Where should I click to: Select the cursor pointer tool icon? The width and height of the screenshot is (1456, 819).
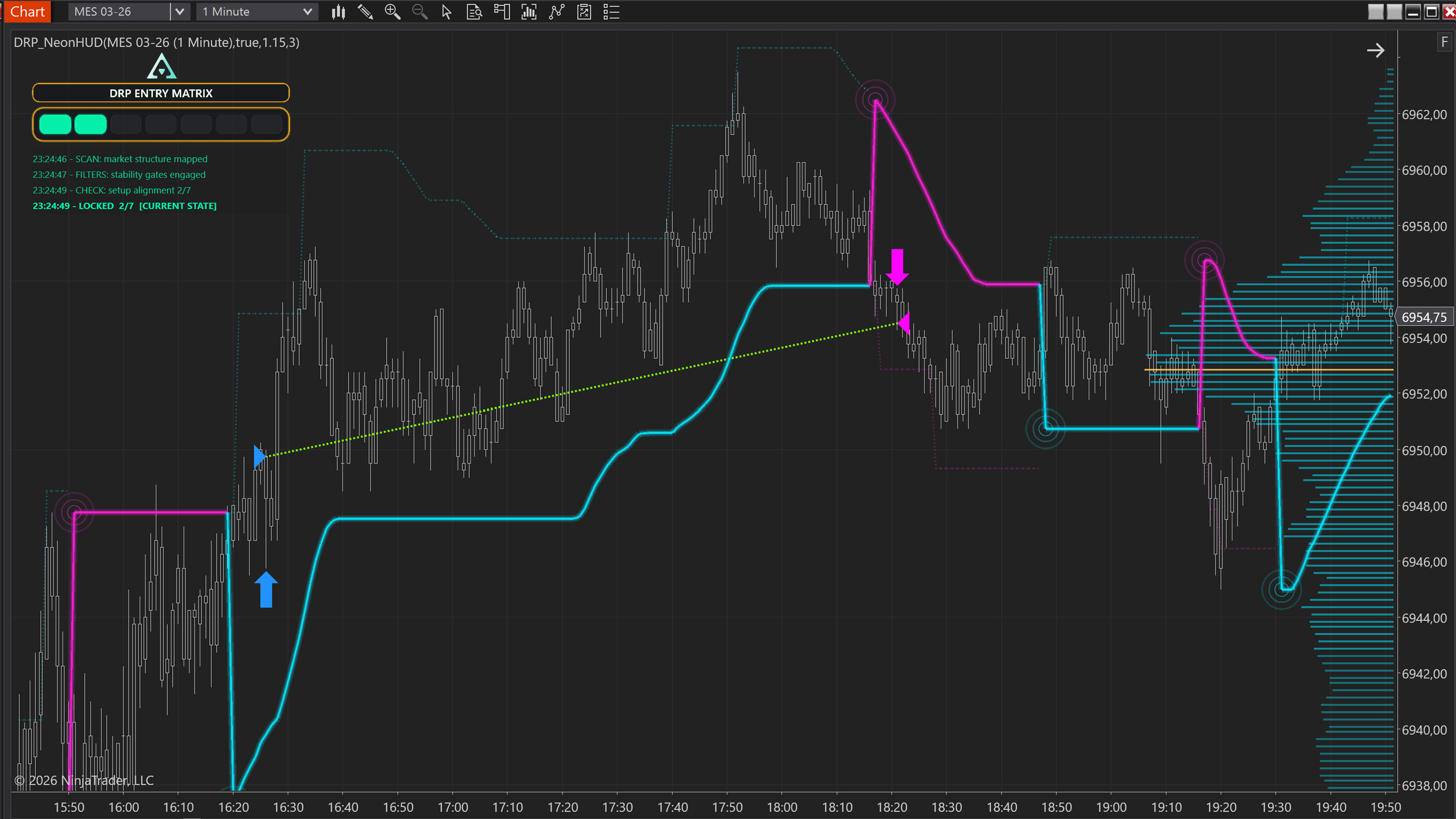(446, 11)
